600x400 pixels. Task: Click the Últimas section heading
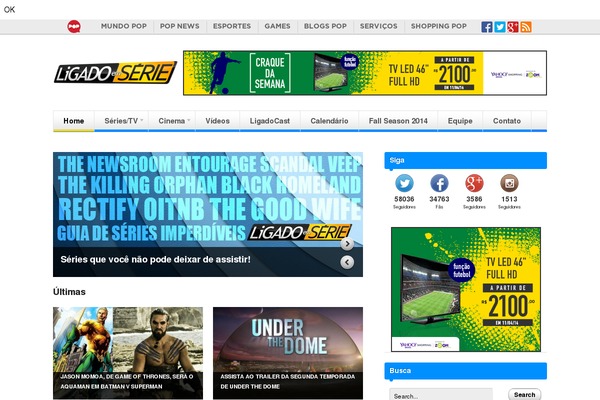(69, 292)
